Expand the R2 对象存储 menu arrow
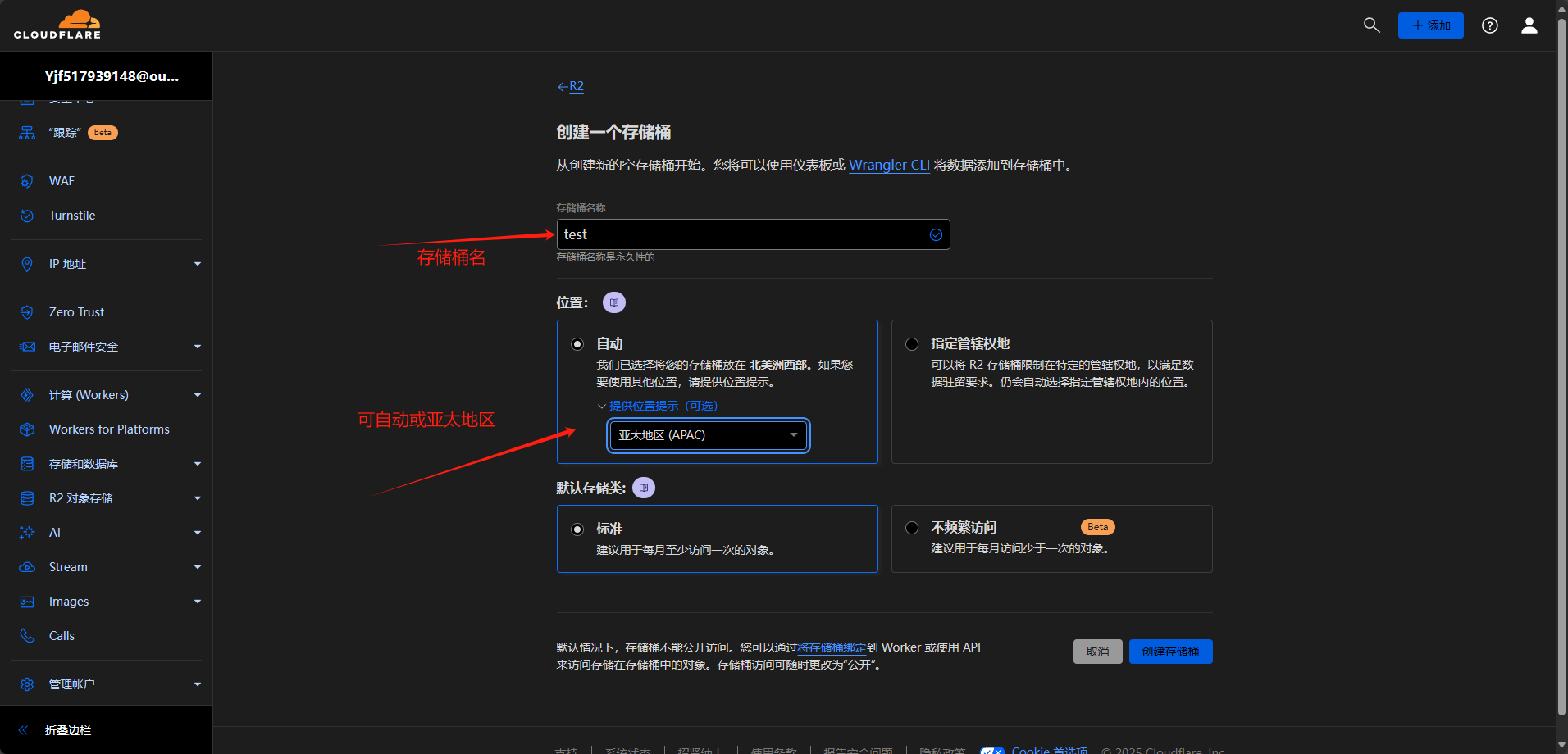The width and height of the screenshot is (1568, 754). [x=198, y=498]
